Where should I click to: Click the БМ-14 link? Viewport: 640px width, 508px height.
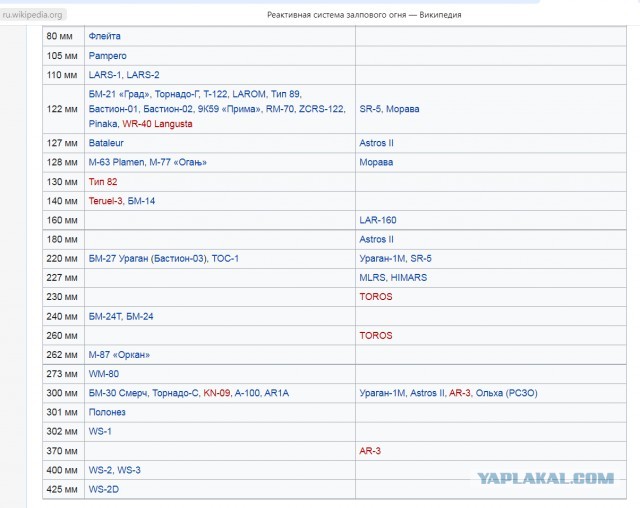point(141,201)
